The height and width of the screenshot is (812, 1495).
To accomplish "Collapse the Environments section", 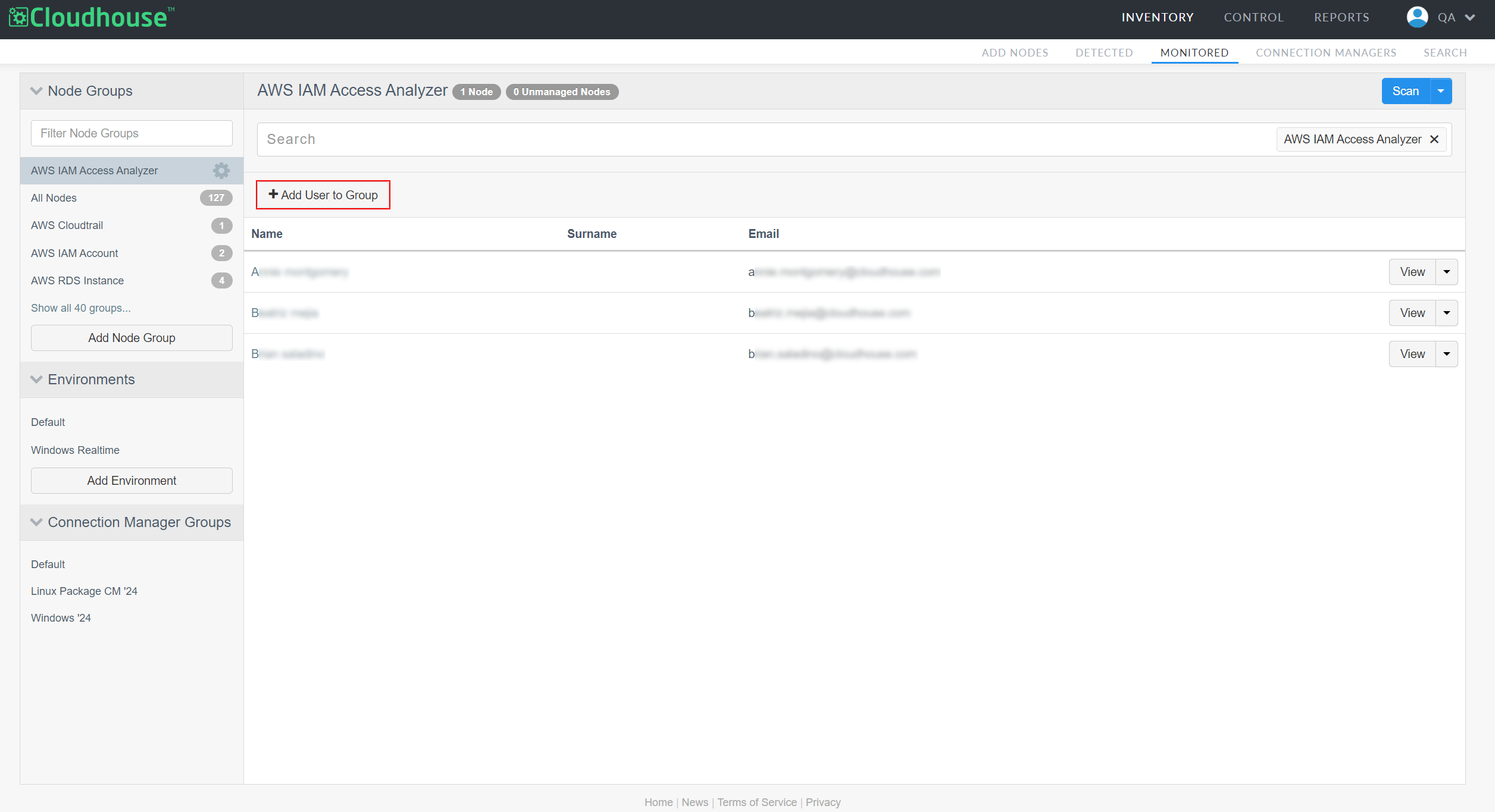I will 36,380.
